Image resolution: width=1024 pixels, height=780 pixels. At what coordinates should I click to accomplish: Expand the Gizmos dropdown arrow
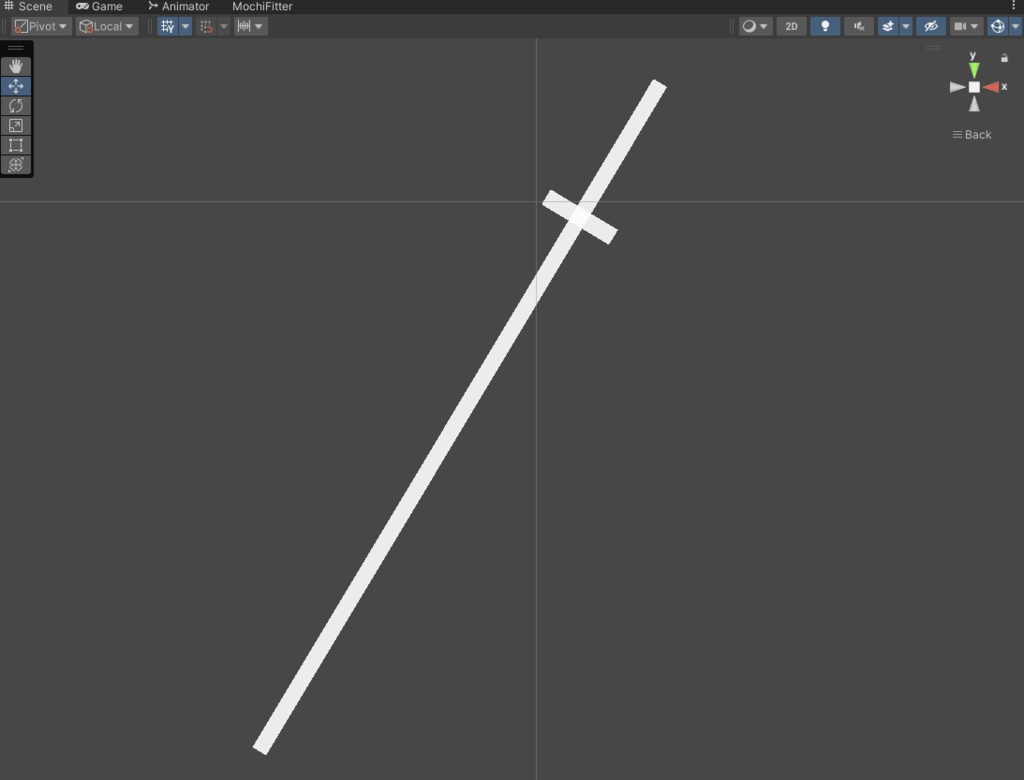(1016, 26)
